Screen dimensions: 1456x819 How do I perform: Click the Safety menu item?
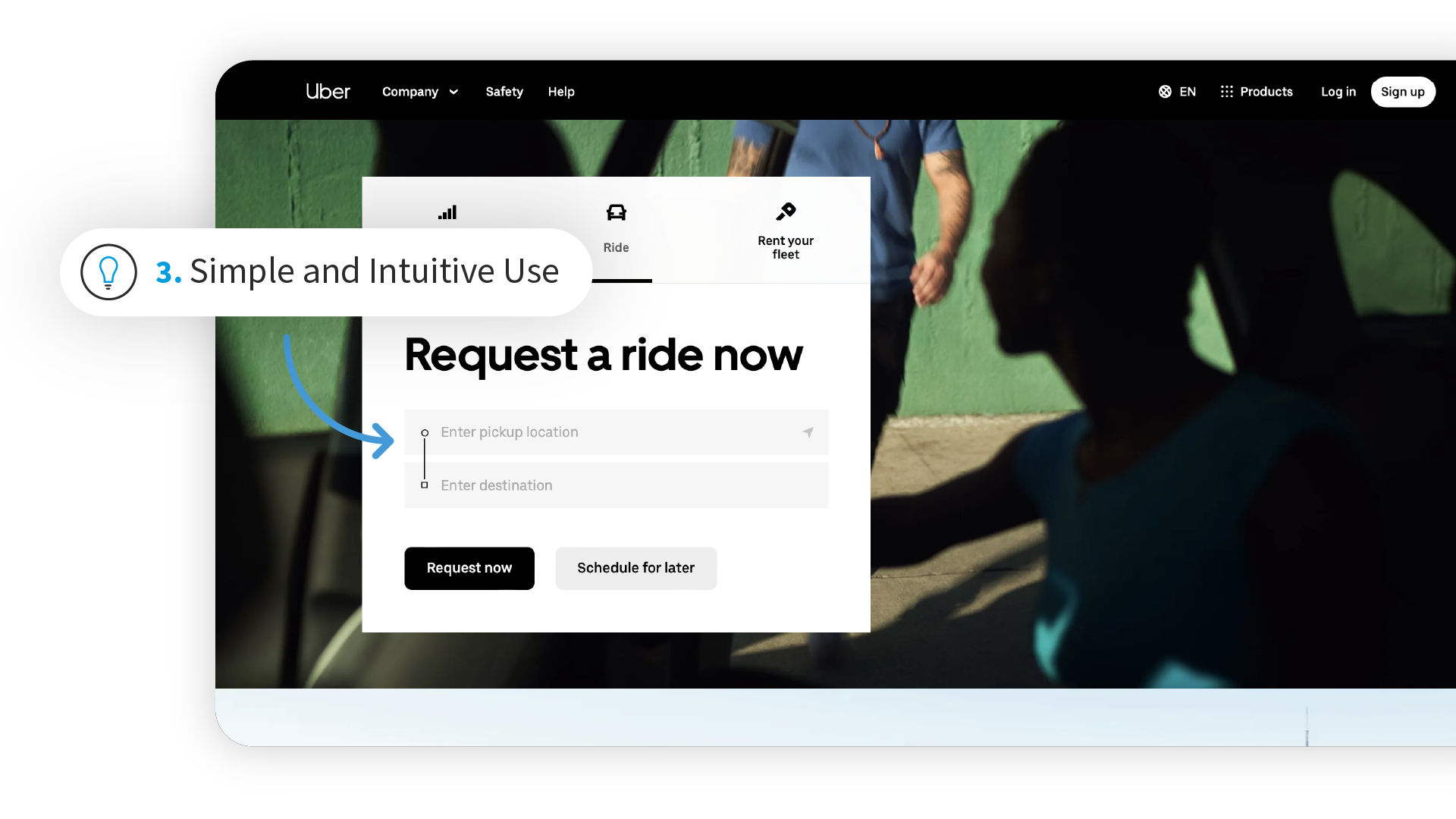click(504, 91)
